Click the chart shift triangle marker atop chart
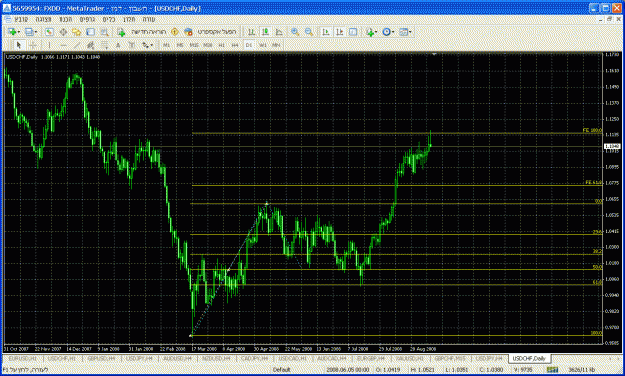Screen dimensions: 625x376 click(434, 54)
